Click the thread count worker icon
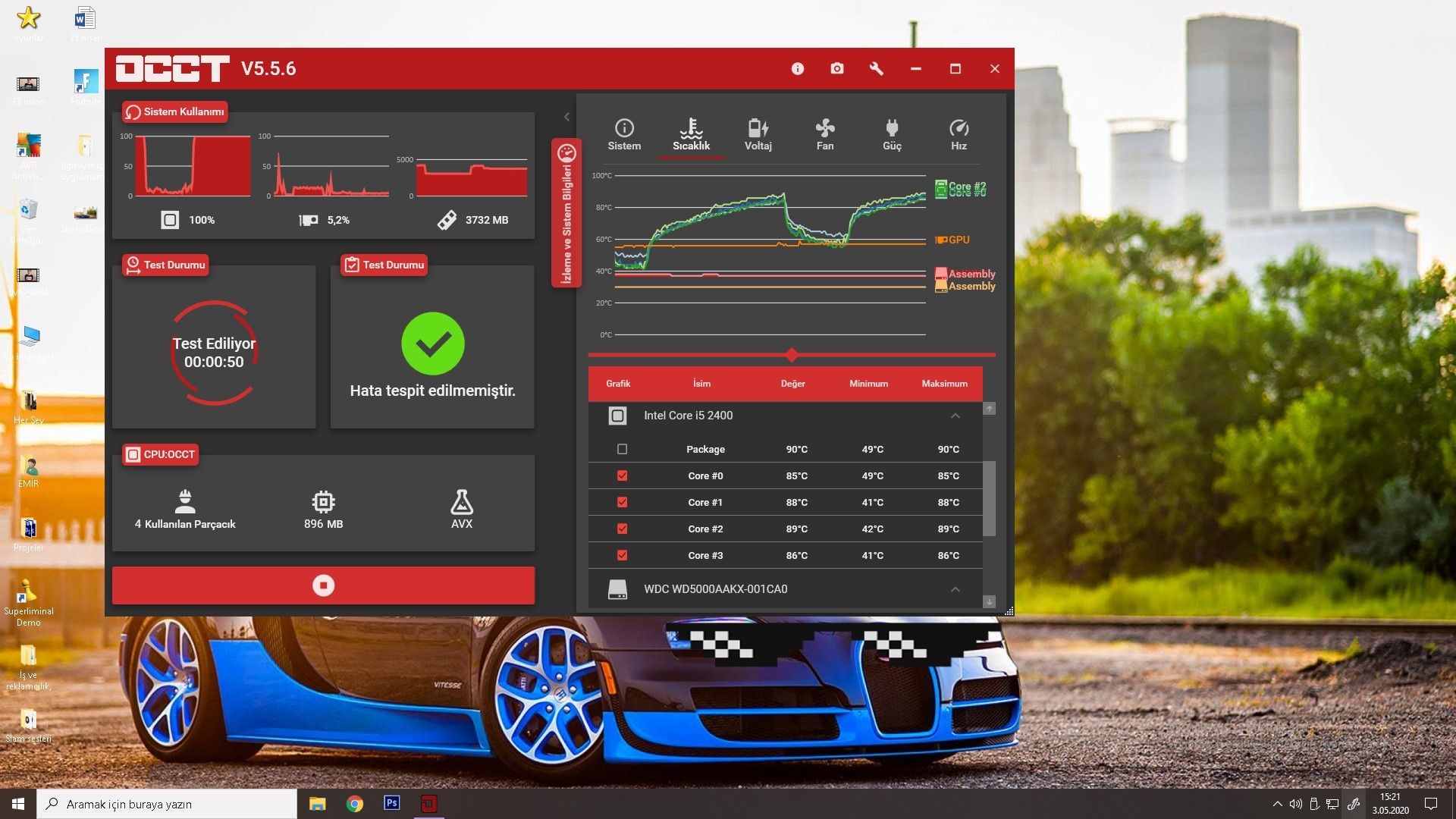Image resolution: width=1456 pixels, height=819 pixels. [x=185, y=503]
